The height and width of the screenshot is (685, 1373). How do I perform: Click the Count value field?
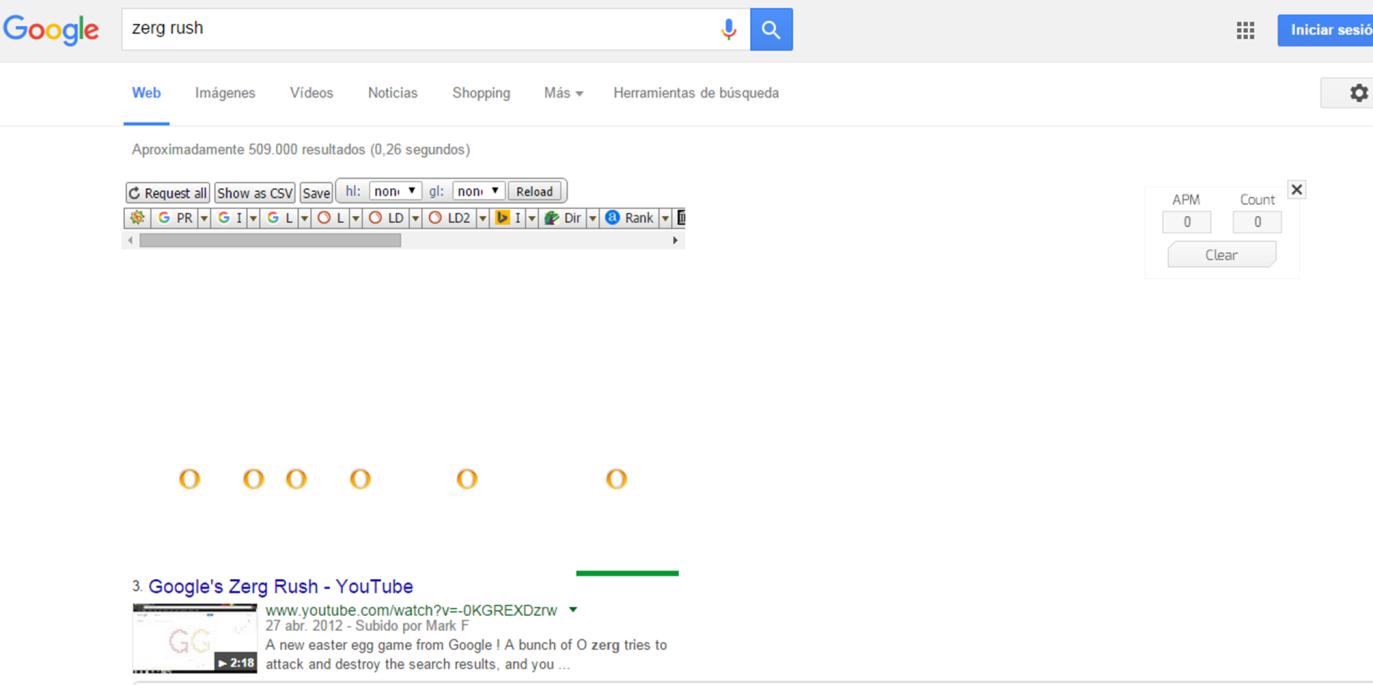[1257, 222]
